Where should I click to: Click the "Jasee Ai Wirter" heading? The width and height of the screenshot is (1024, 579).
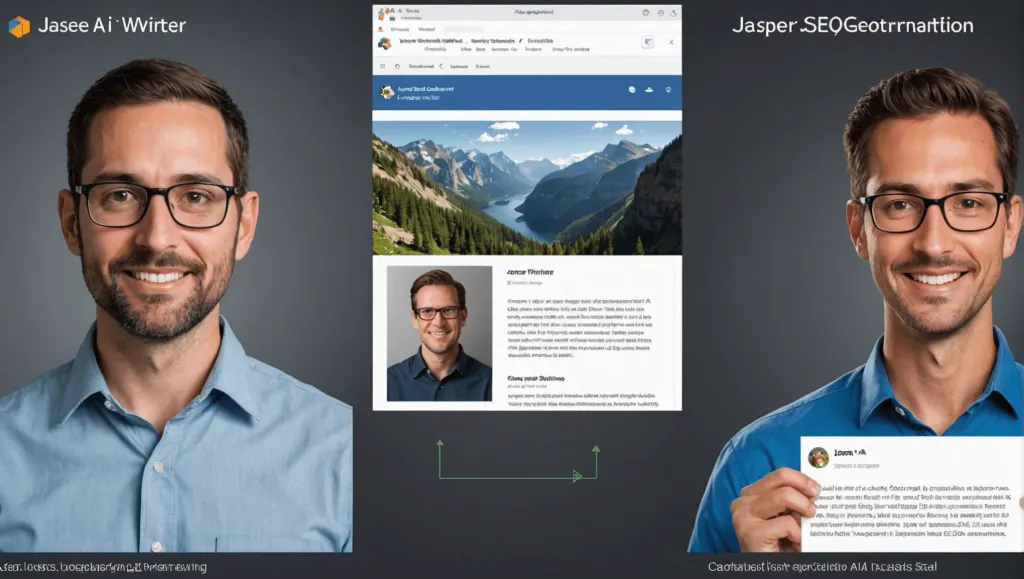tap(112, 25)
